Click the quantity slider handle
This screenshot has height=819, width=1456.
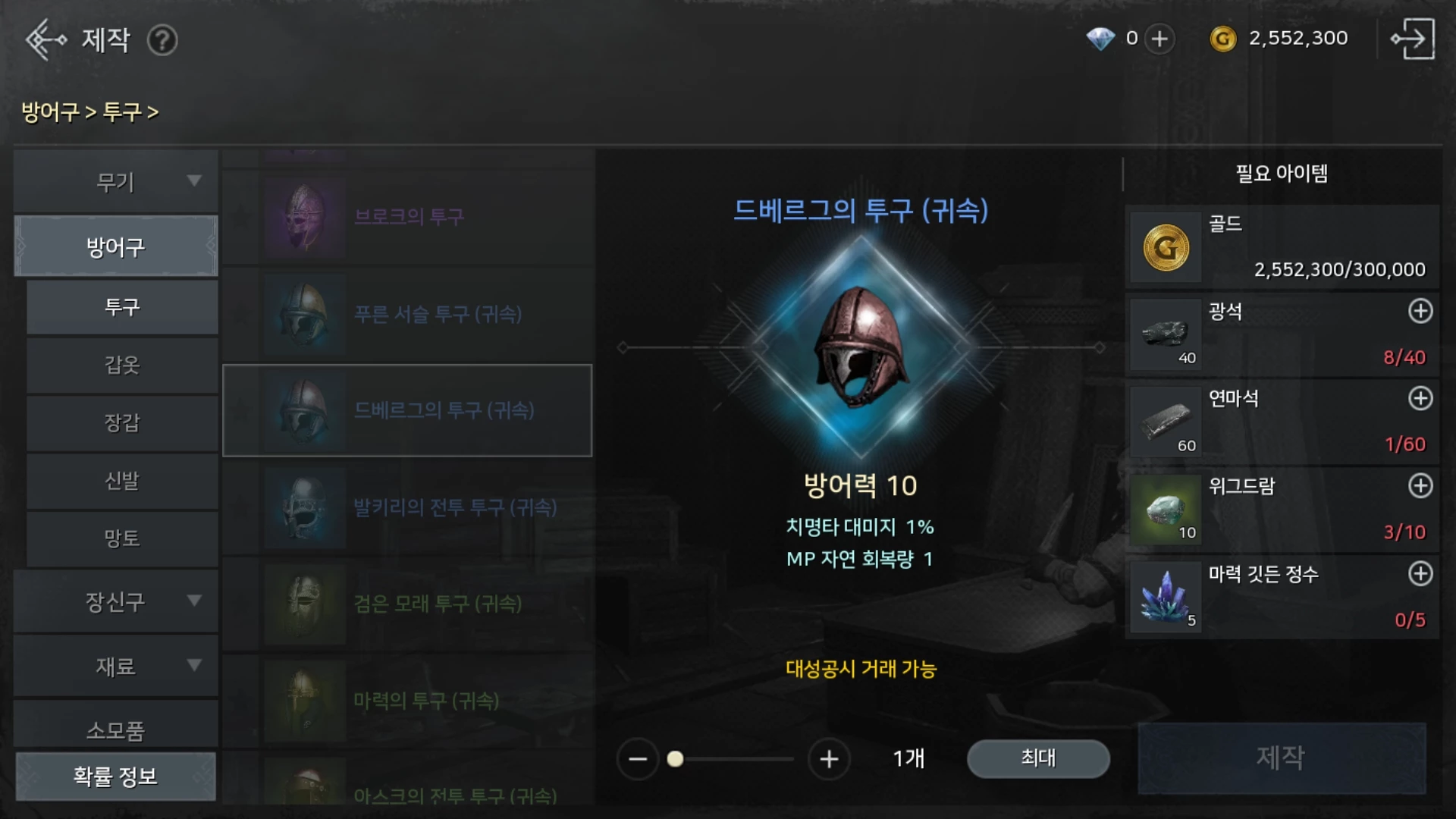click(x=675, y=758)
